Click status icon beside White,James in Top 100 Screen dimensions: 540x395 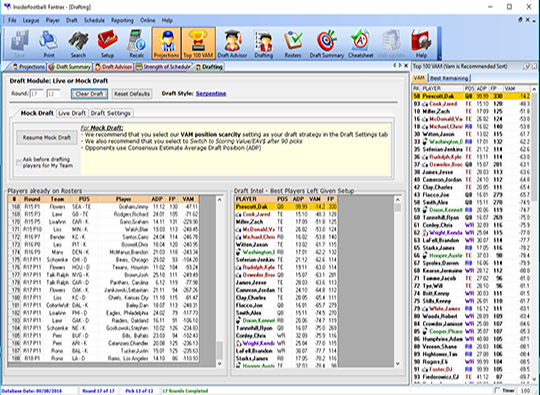click(x=425, y=309)
